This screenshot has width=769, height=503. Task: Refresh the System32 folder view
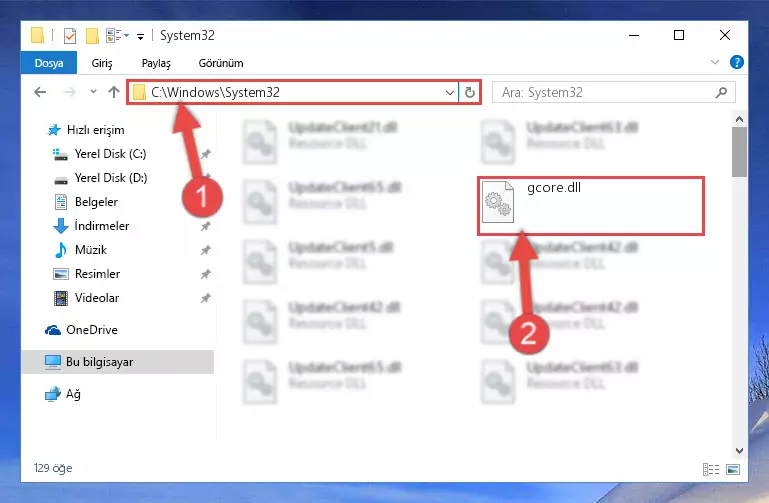click(x=470, y=92)
